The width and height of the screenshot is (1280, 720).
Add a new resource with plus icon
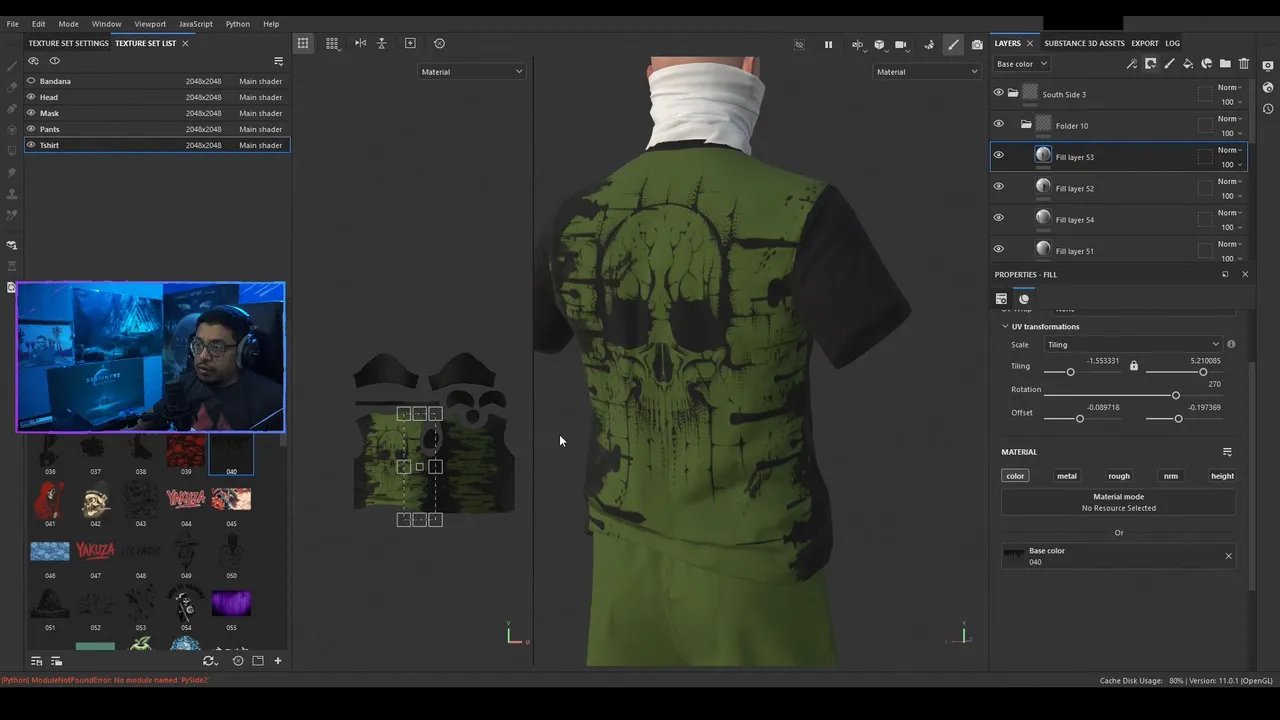pyautogui.click(x=278, y=661)
